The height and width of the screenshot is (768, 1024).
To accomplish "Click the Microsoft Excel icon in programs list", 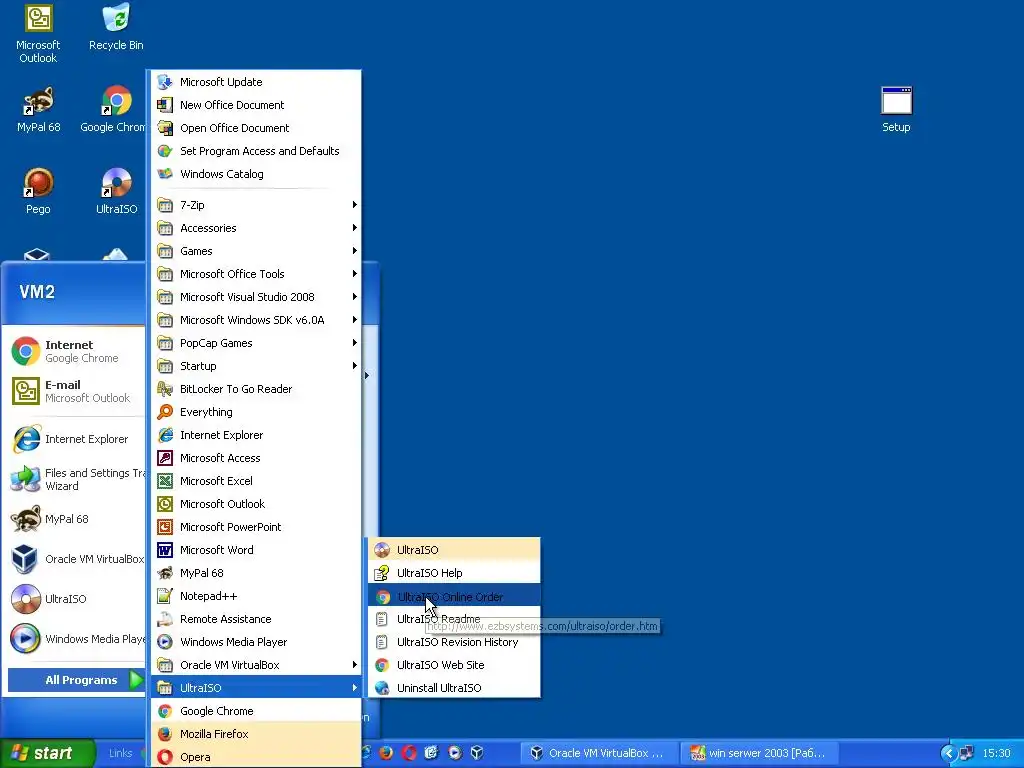I will click(165, 481).
